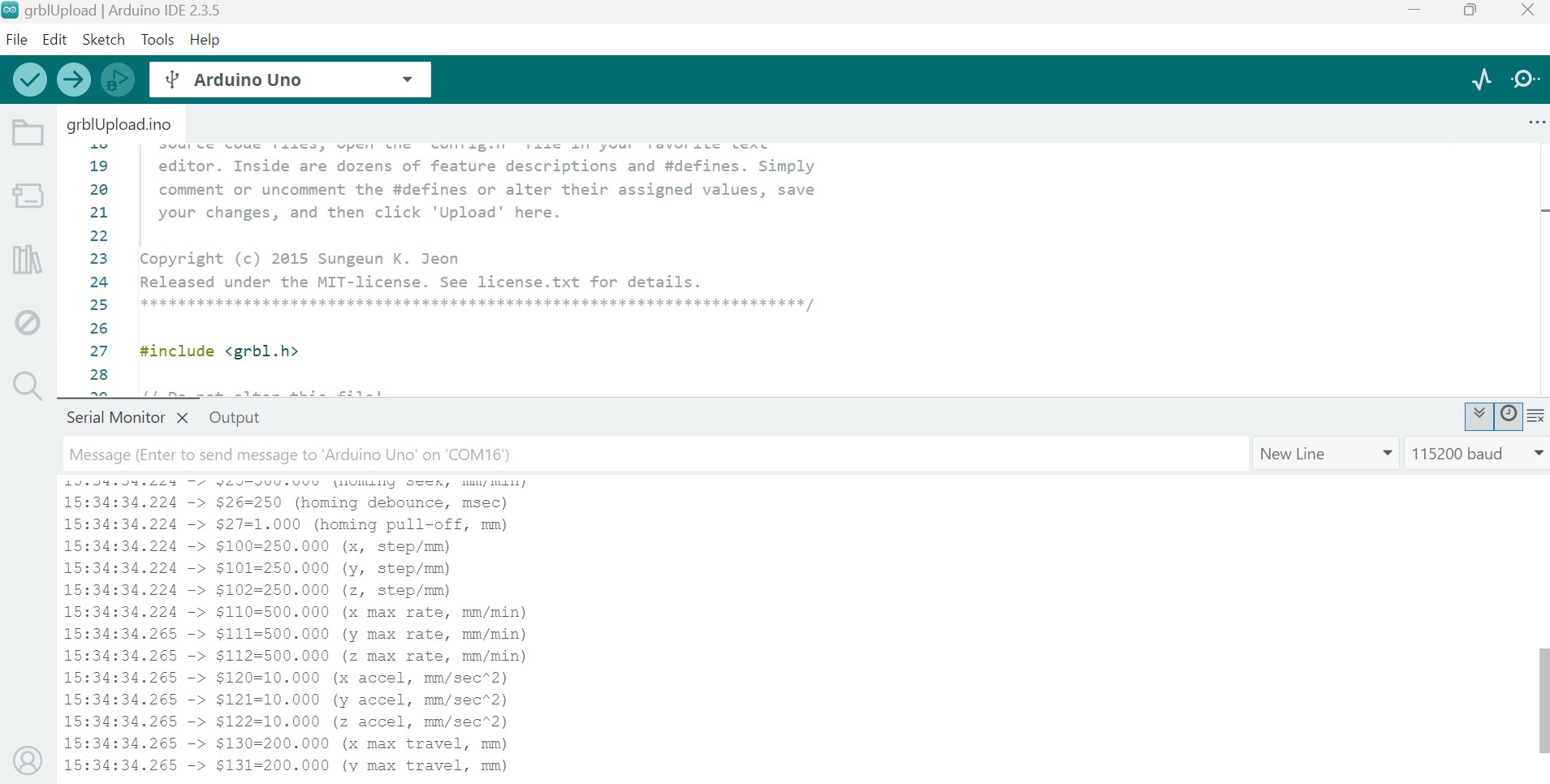Click the $100=250.000 x step/mm output line
The image size is (1550, 784).
pyautogui.click(x=257, y=546)
